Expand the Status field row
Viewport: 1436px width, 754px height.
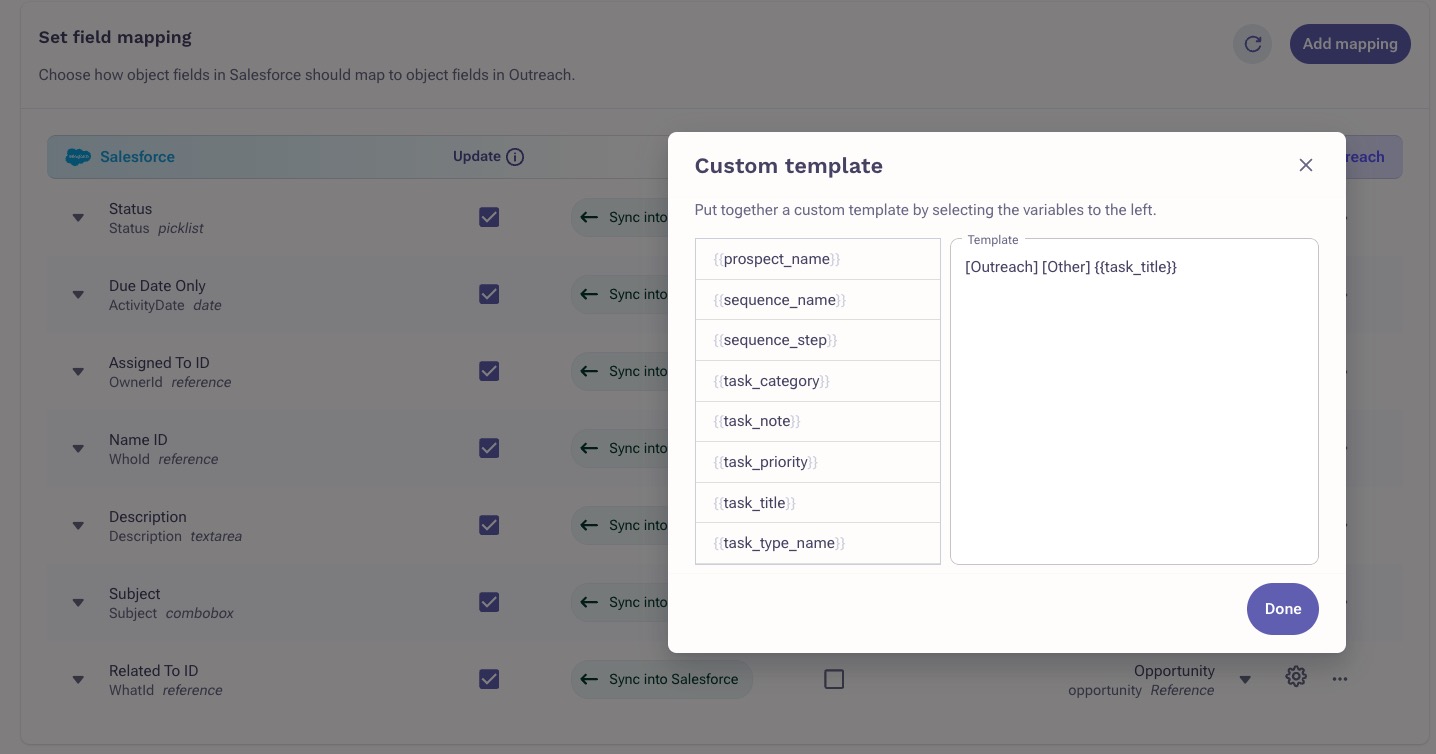pos(78,217)
